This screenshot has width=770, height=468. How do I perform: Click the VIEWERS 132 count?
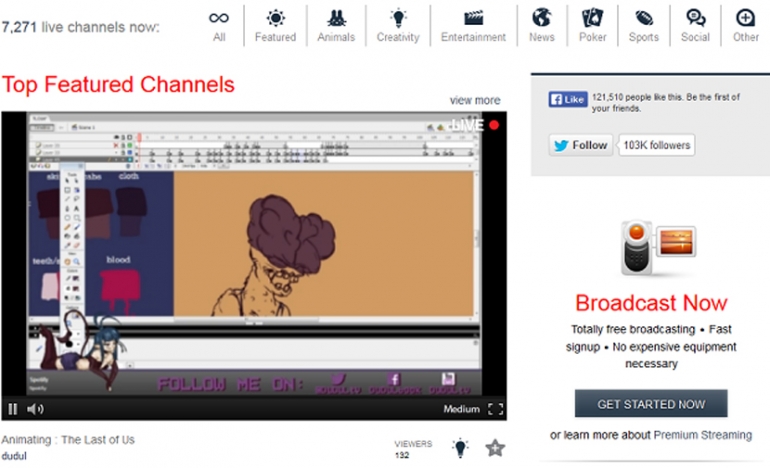[x=413, y=449]
